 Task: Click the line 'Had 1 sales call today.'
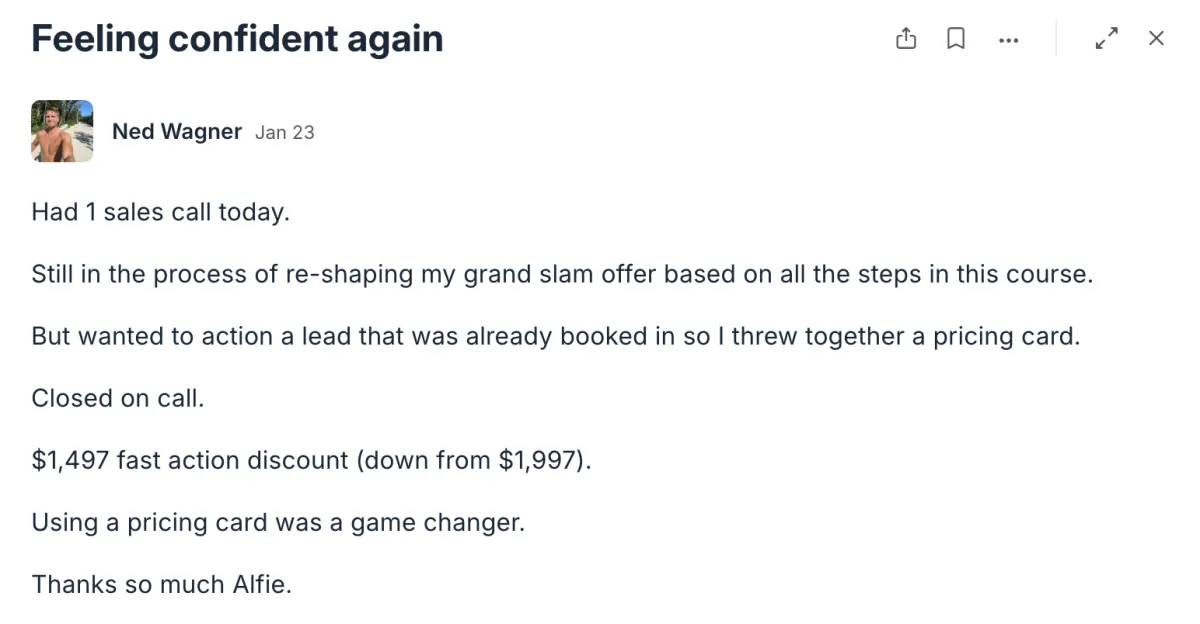point(160,212)
